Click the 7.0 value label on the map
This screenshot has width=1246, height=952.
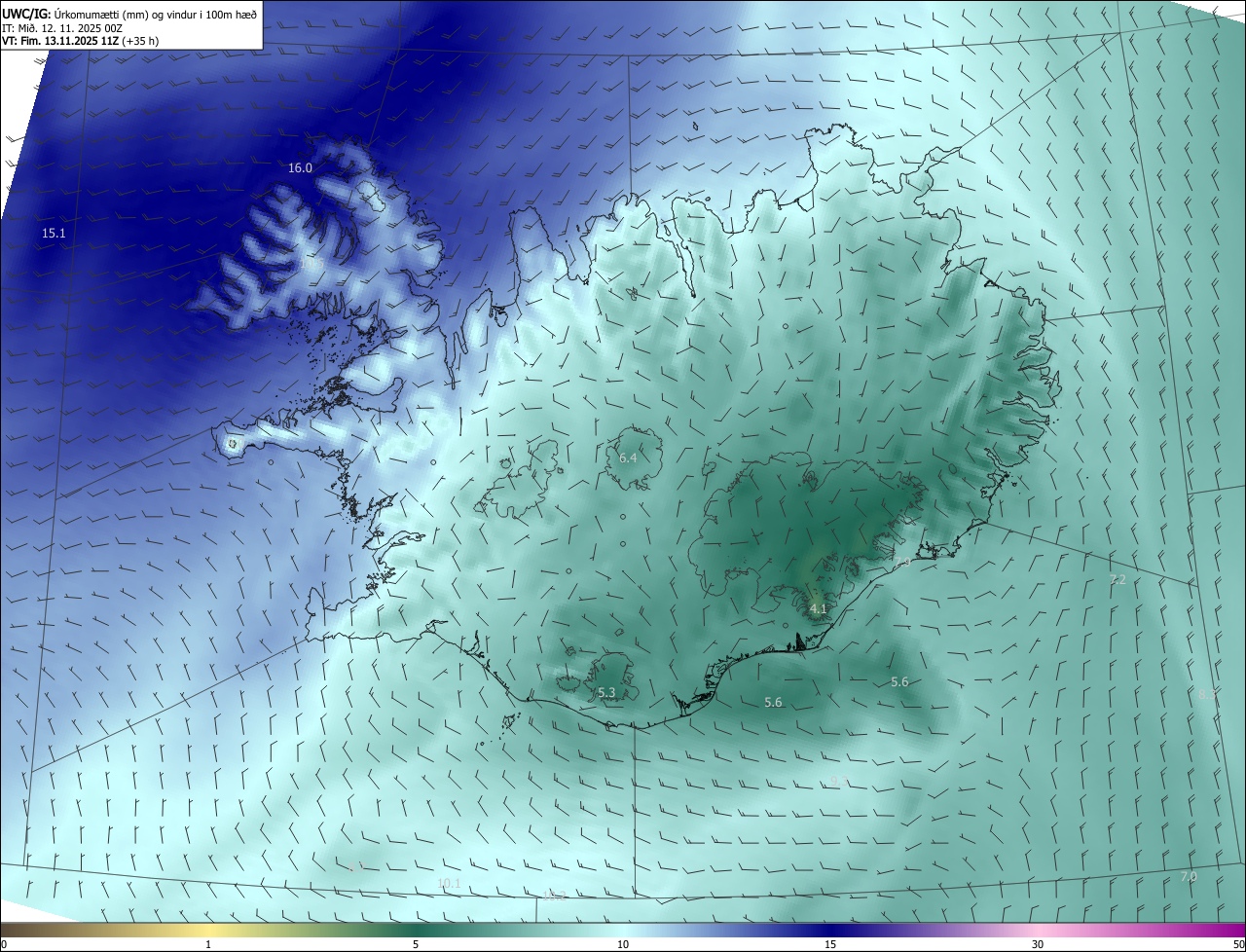(1189, 876)
